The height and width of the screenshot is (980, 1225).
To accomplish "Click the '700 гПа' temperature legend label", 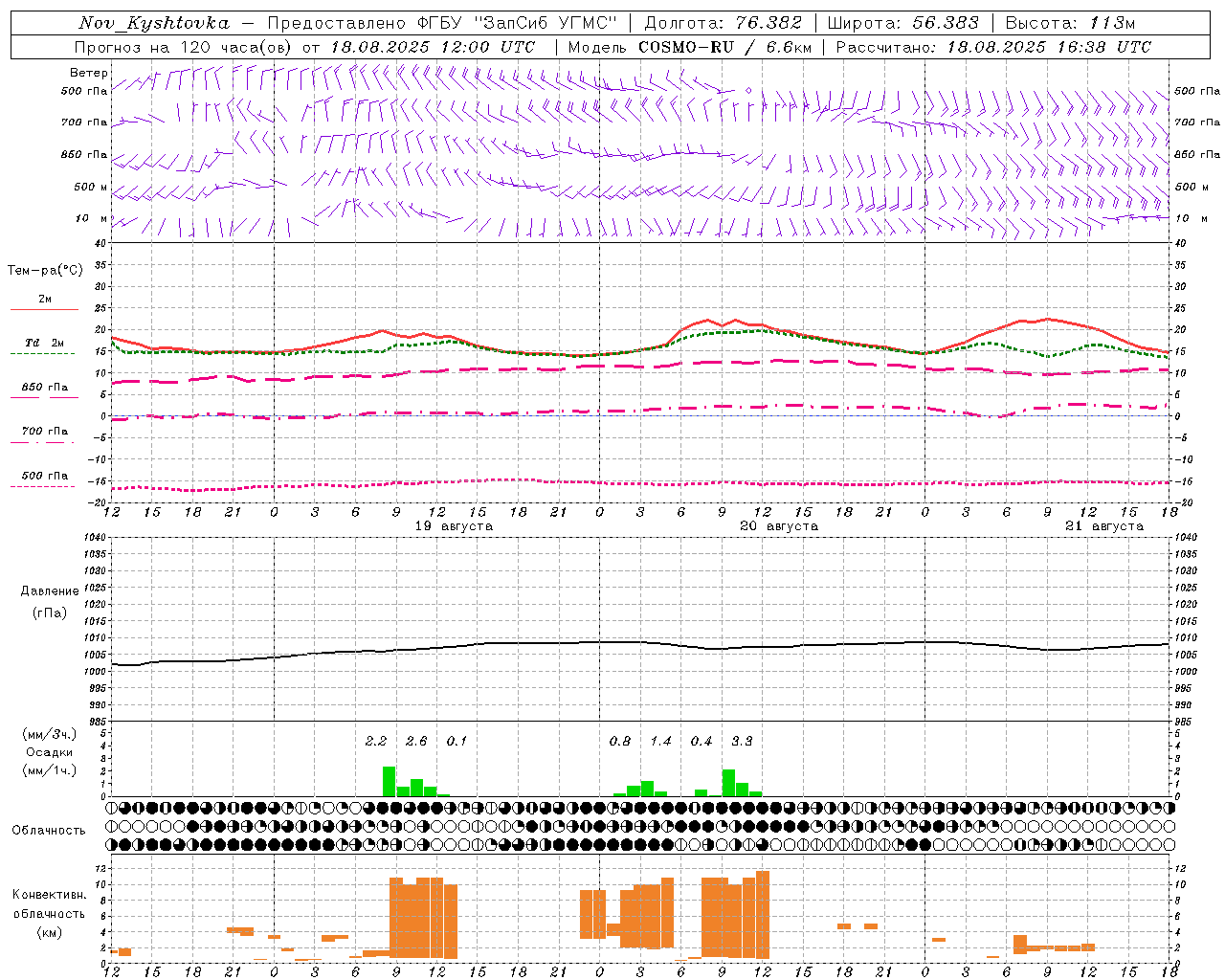I will 45,432.
